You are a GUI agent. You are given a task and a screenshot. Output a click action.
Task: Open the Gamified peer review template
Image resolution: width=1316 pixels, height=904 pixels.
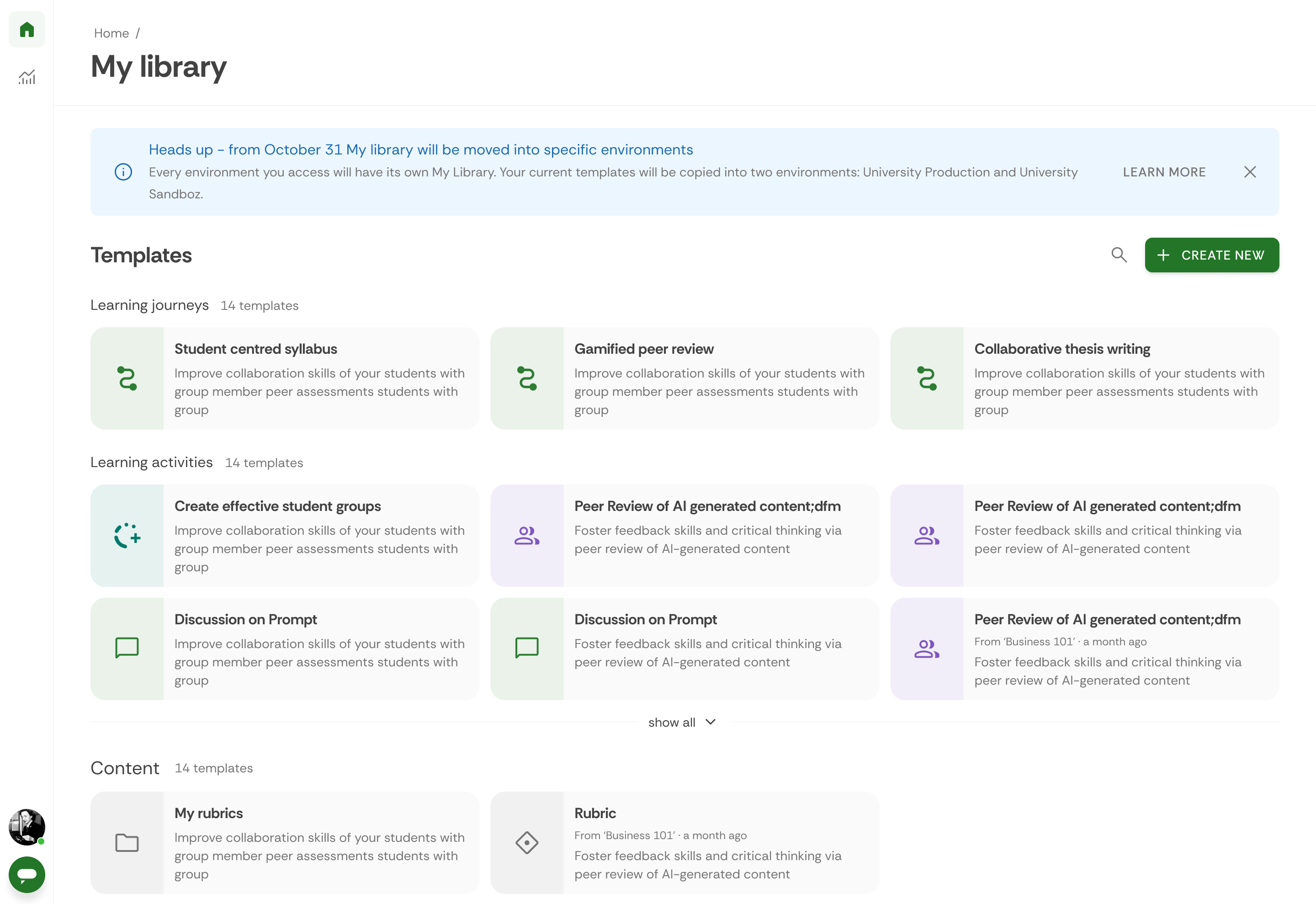643,349
